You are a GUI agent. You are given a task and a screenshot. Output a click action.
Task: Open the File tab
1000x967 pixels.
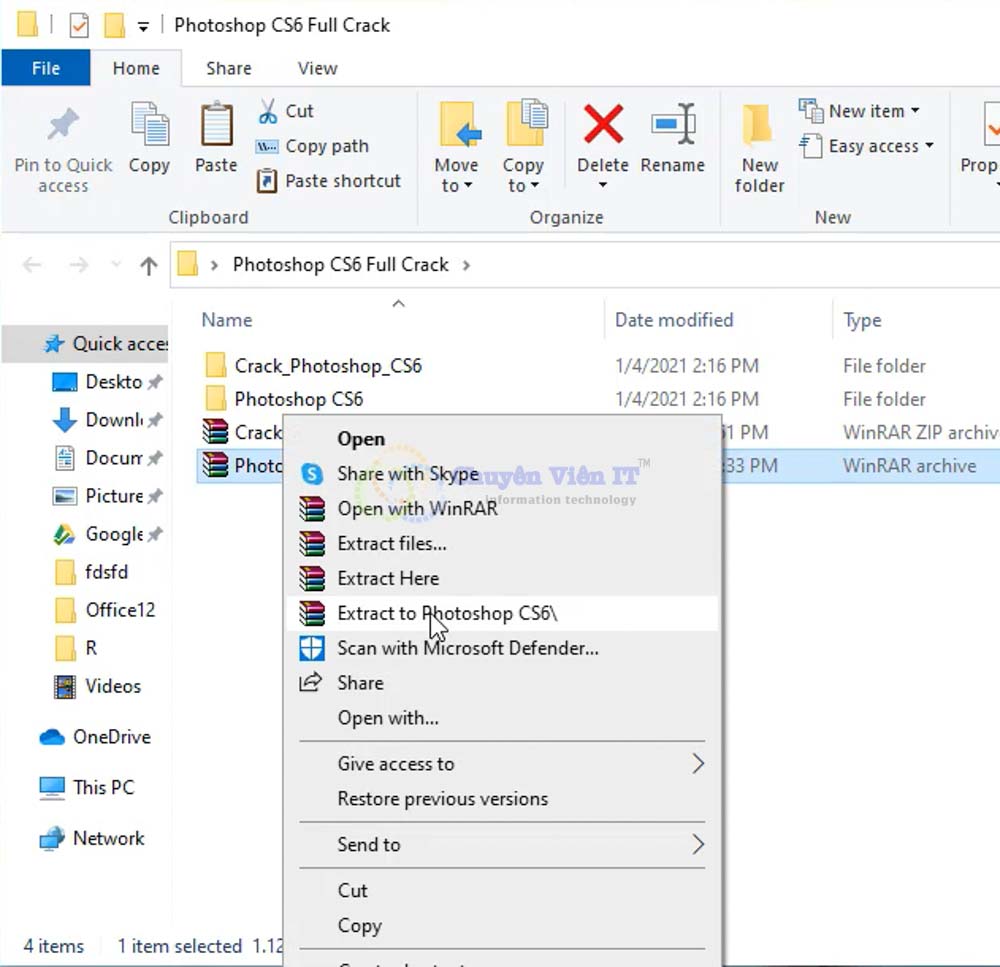(x=46, y=68)
